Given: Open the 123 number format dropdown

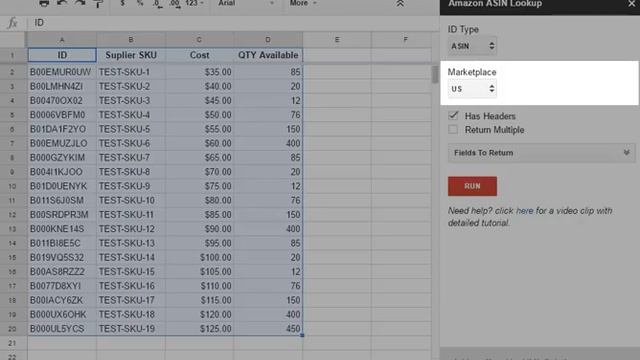Looking at the screenshot, I should (194, 3).
